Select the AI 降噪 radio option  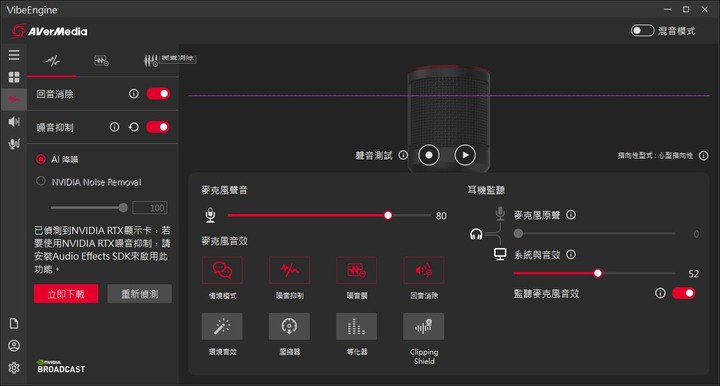41,159
